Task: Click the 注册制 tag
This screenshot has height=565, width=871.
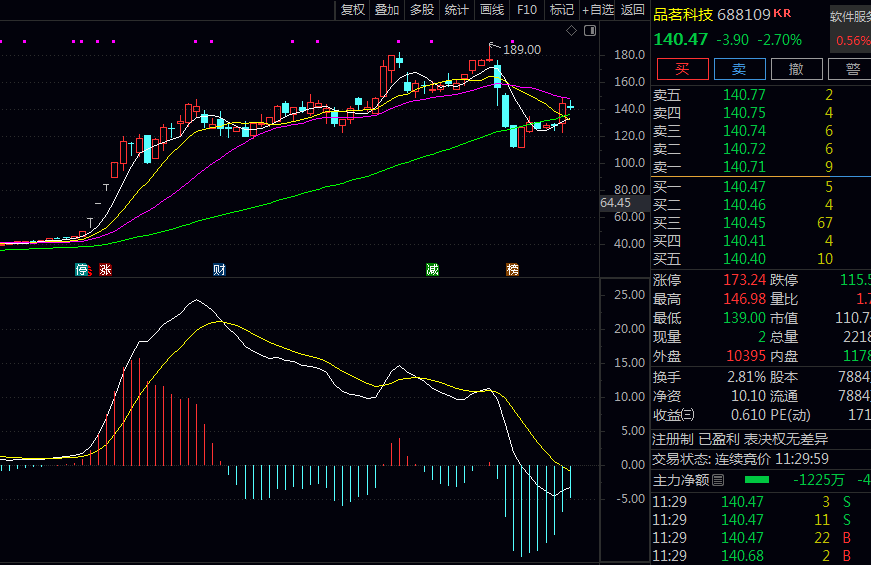Action: [x=673, y=439]
